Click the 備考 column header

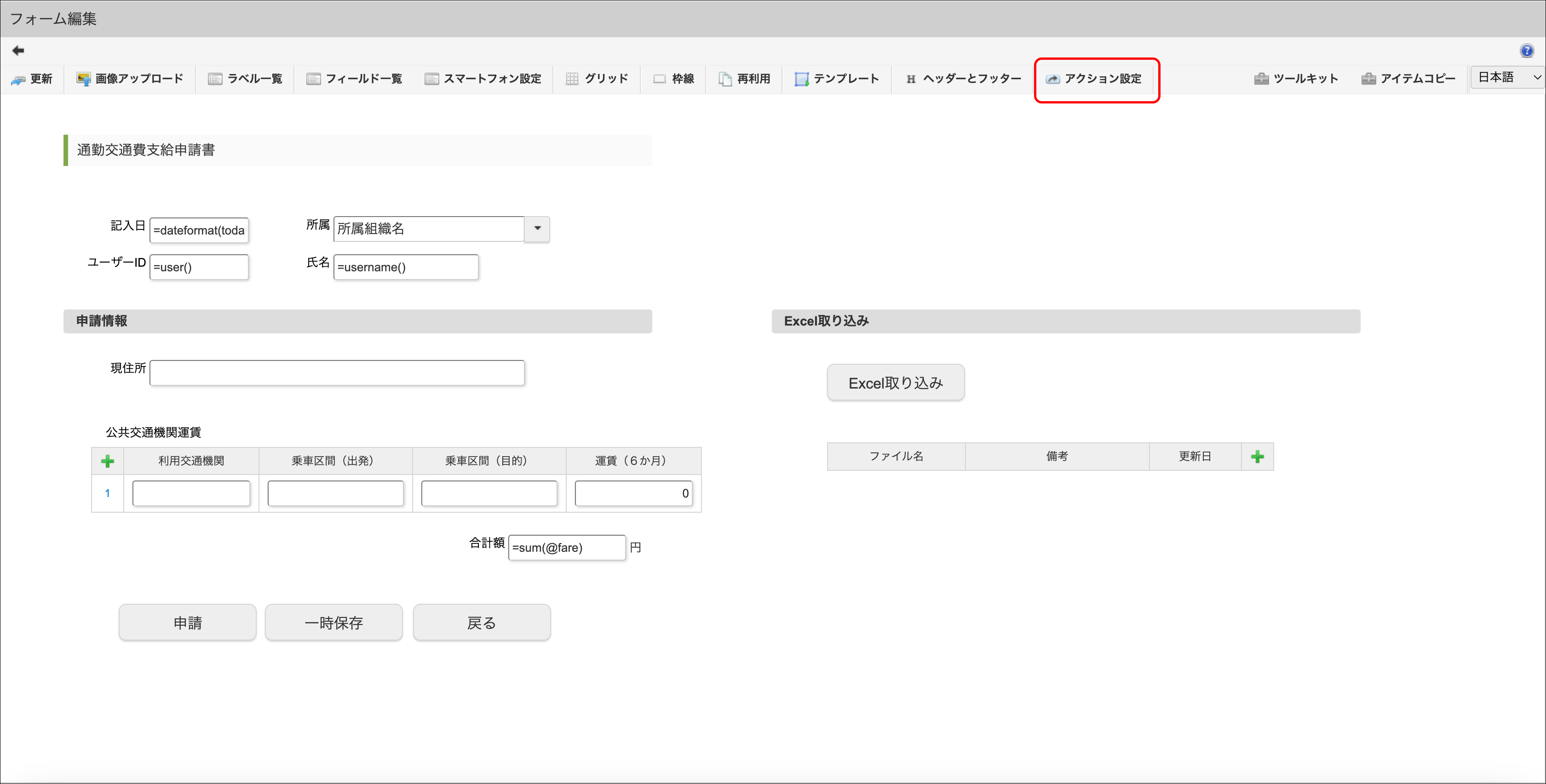click(x=1057, y=457)
